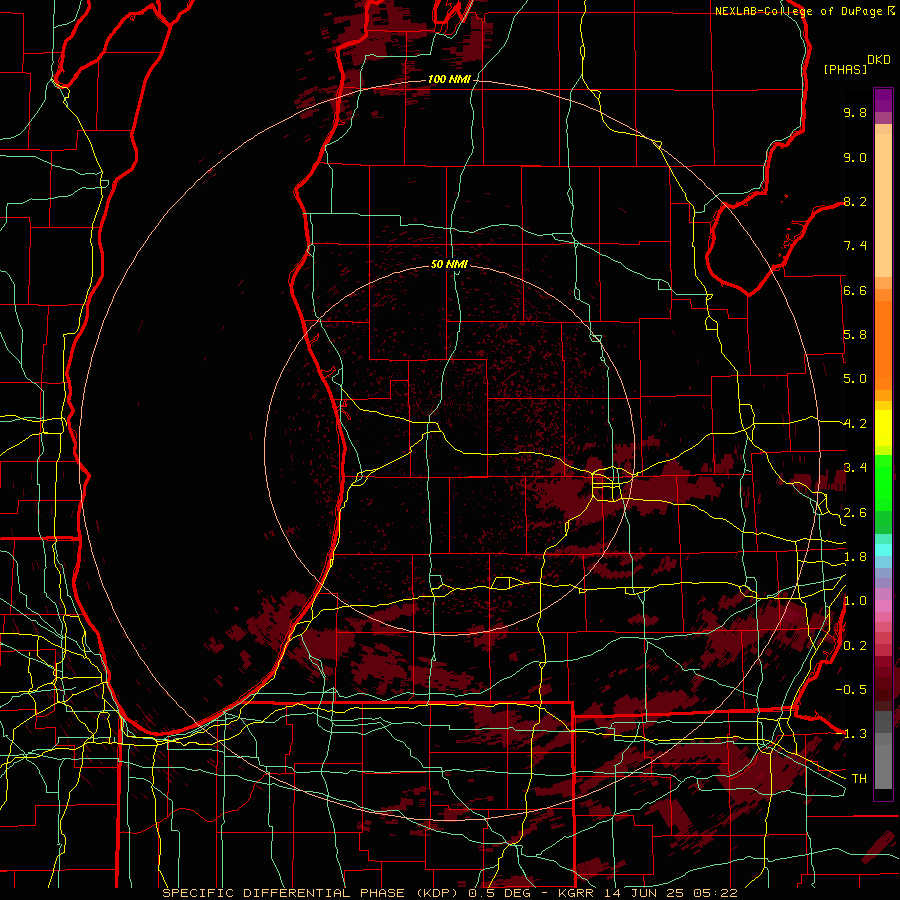This screenshot has height=900, width=900.
Task: Click the 5.8 scale value
Action: 855,335
